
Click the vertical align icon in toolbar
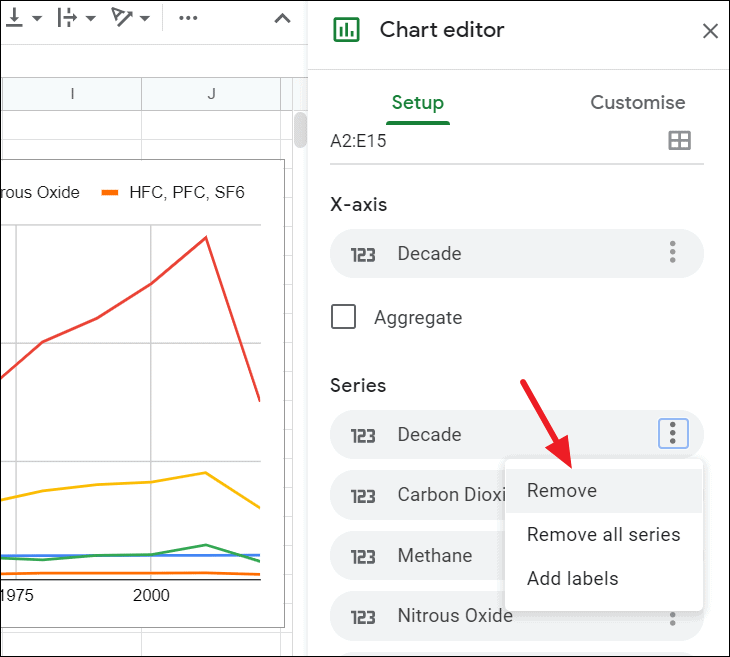14,18
